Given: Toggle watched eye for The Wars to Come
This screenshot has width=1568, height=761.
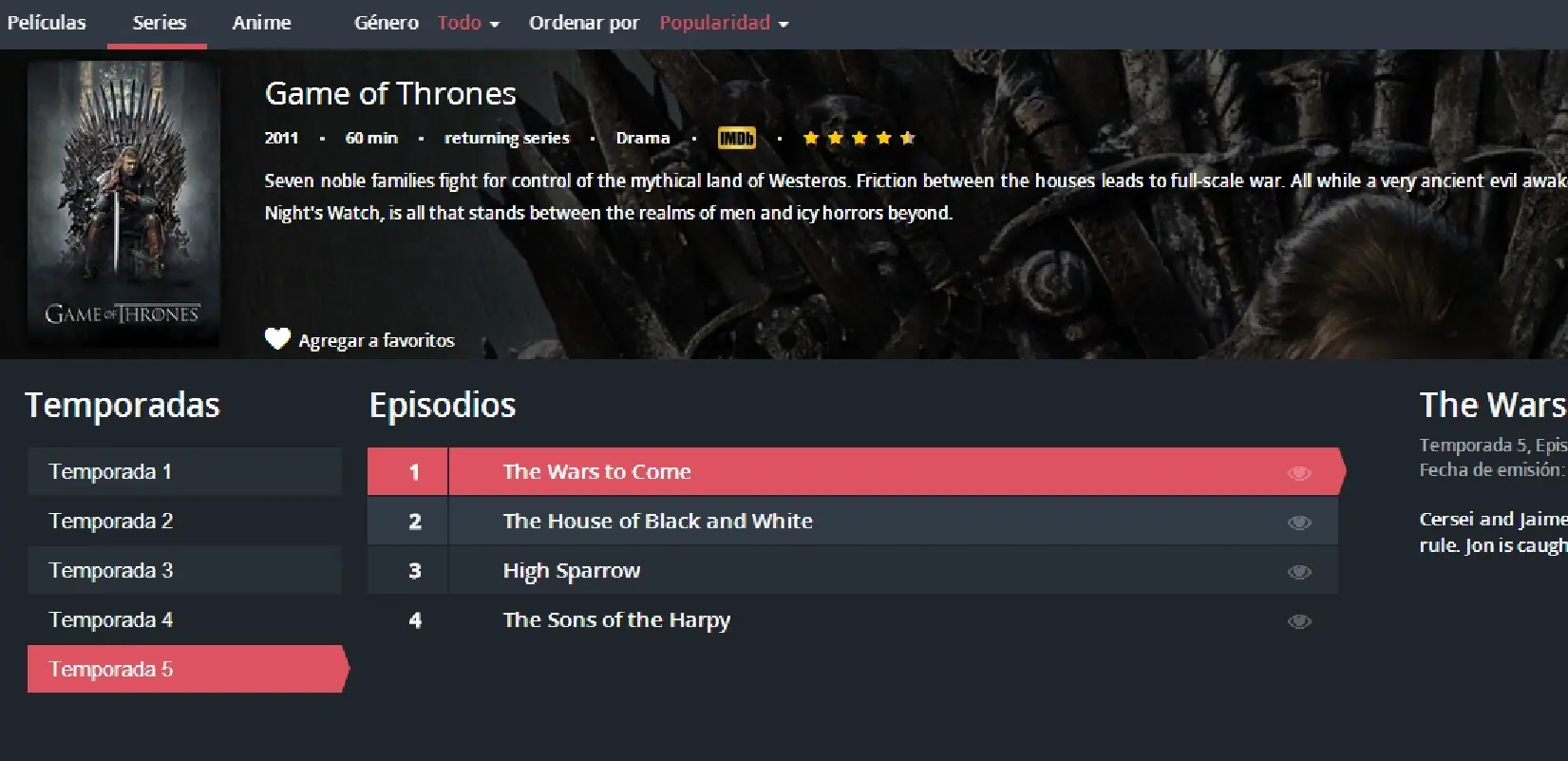Looking at the screenshot, I should (1299, 473).
